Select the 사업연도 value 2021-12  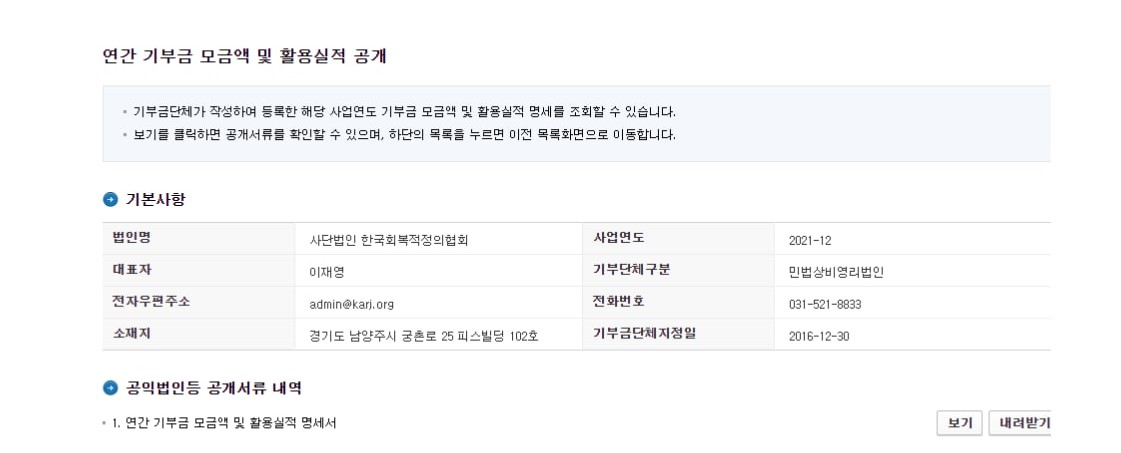click(x=810, y=240)
